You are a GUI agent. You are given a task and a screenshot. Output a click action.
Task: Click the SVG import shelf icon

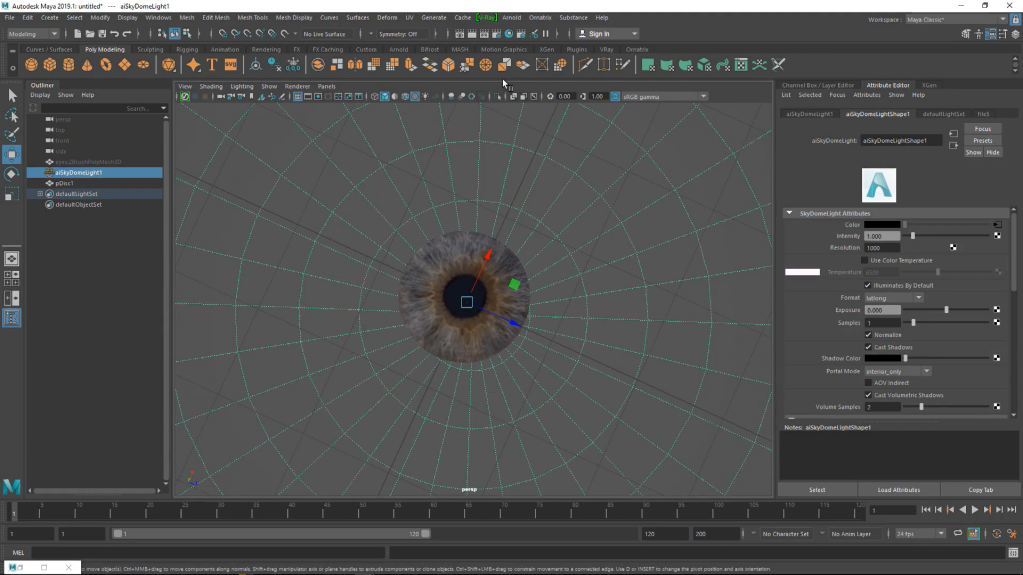coord(231,65)
